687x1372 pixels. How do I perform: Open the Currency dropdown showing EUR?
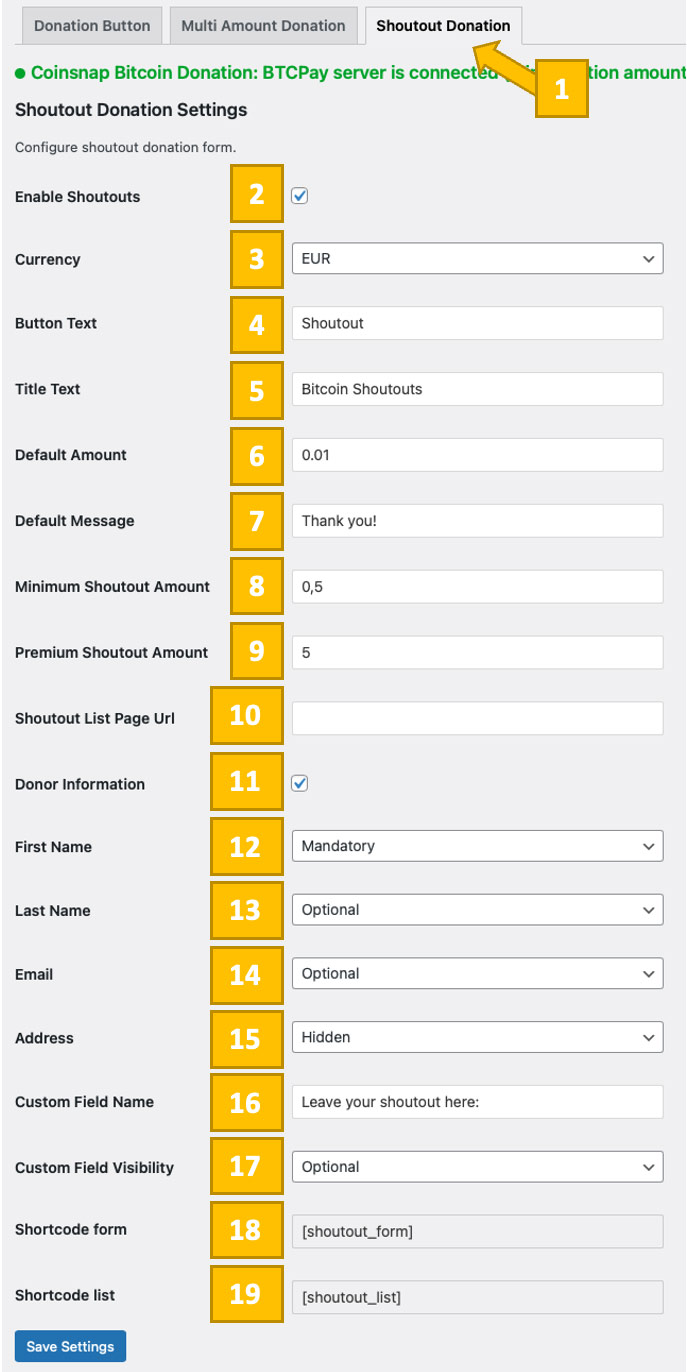pos(477,258)
